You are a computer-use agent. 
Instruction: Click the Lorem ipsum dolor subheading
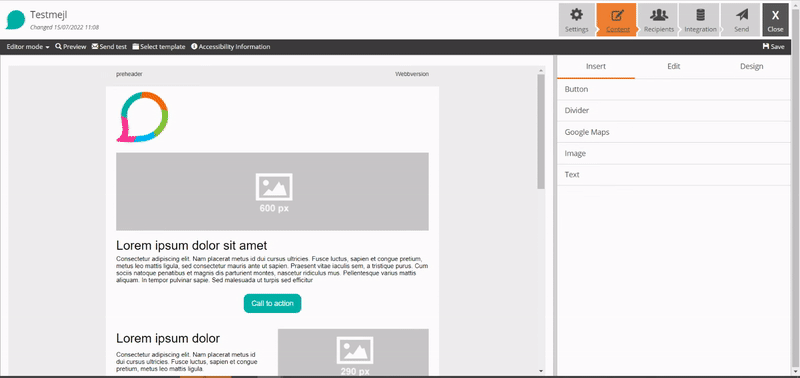tap(168, 338)
